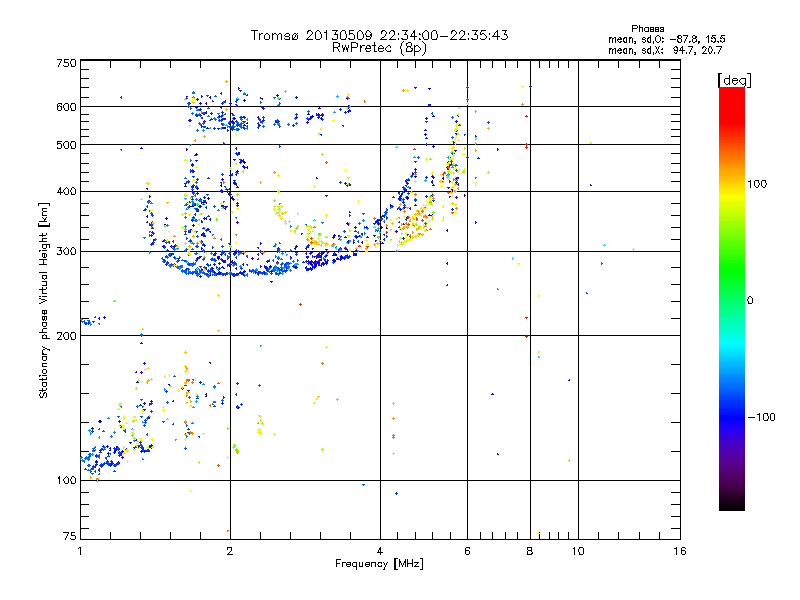Click the y-axis tick label '300'
This screenshot has height=600, width=800.
(x=66, y=252)
